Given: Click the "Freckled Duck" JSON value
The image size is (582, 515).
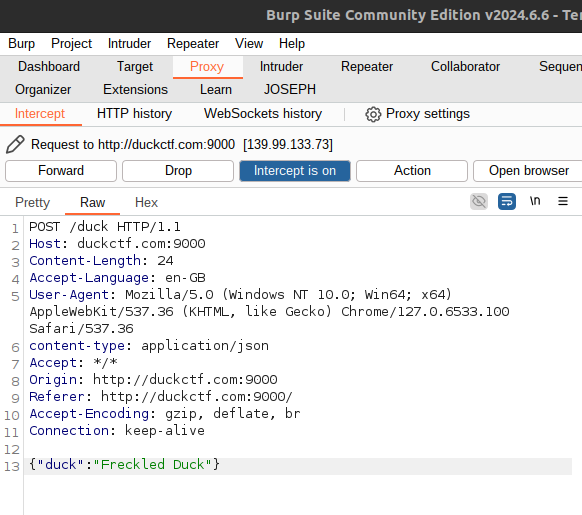Looking at the screenshot, I should pyautogui.click(x=153, y=465).
